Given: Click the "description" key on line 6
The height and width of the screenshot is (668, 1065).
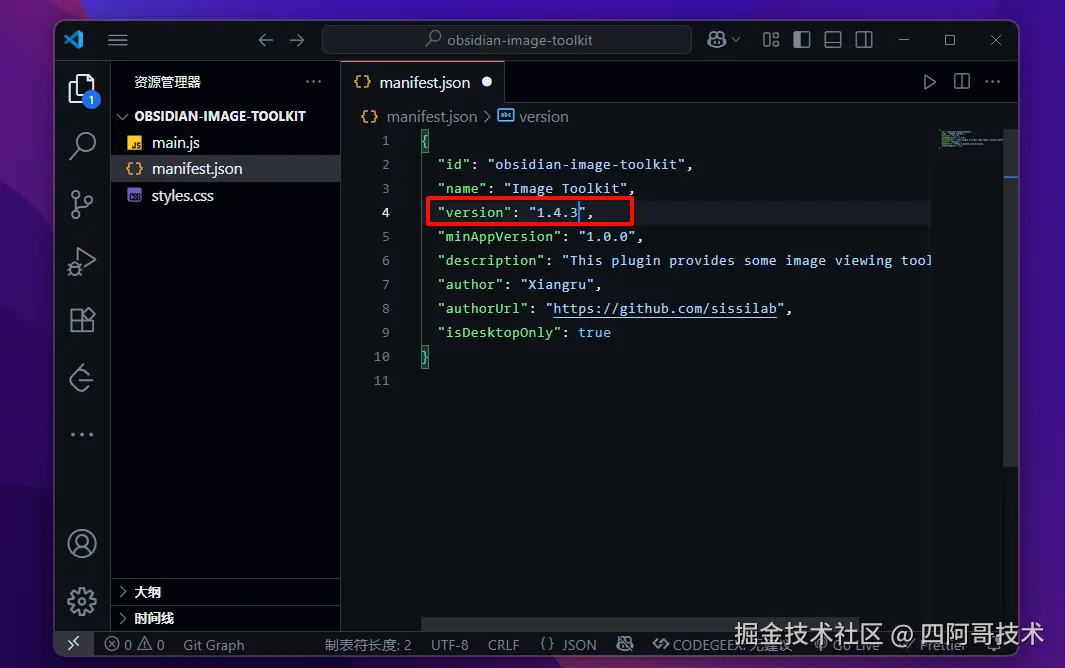Looking at the screenshot, I should point(491,260).
